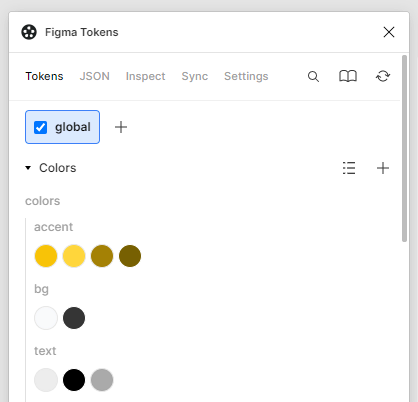418x402 pixels.
Task: Click the Figma Tokens plugin logo
Action: click(29, 32)
